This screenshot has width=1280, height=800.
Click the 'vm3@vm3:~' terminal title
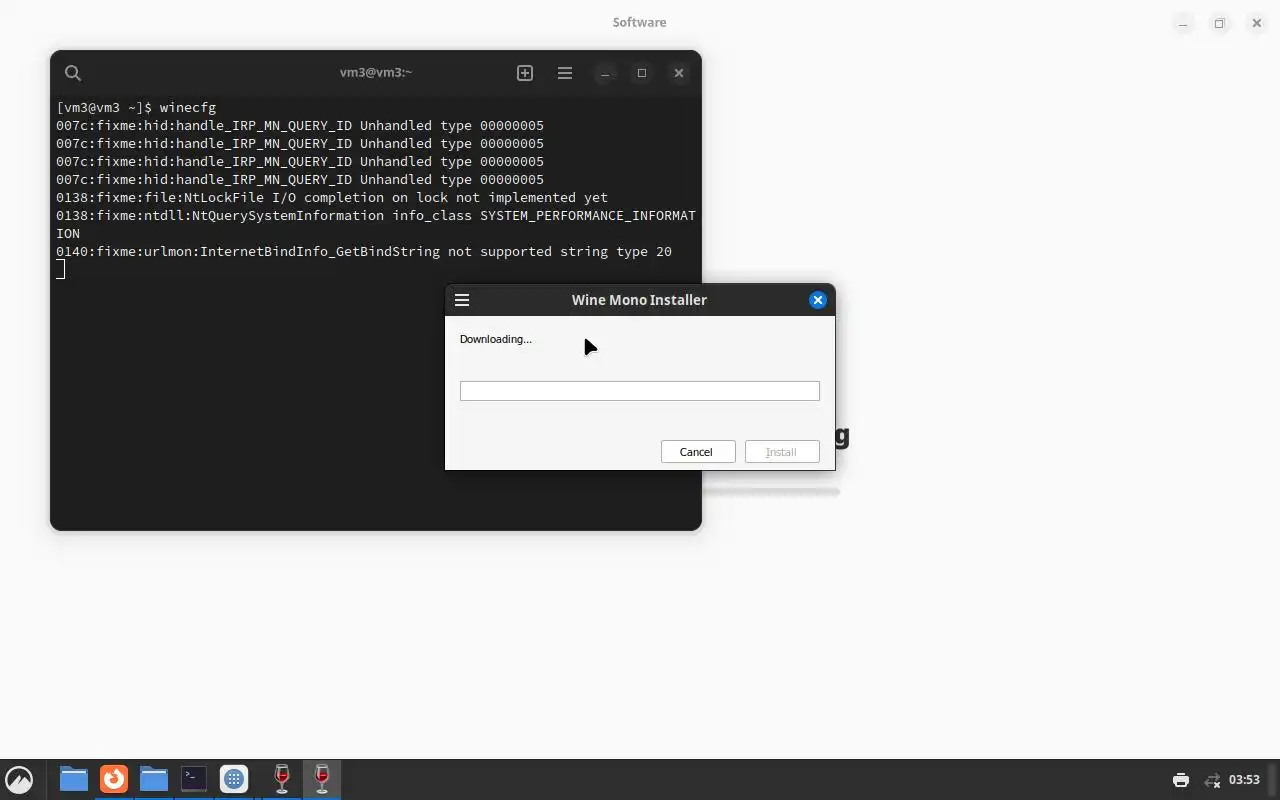[x=376, y=73]
